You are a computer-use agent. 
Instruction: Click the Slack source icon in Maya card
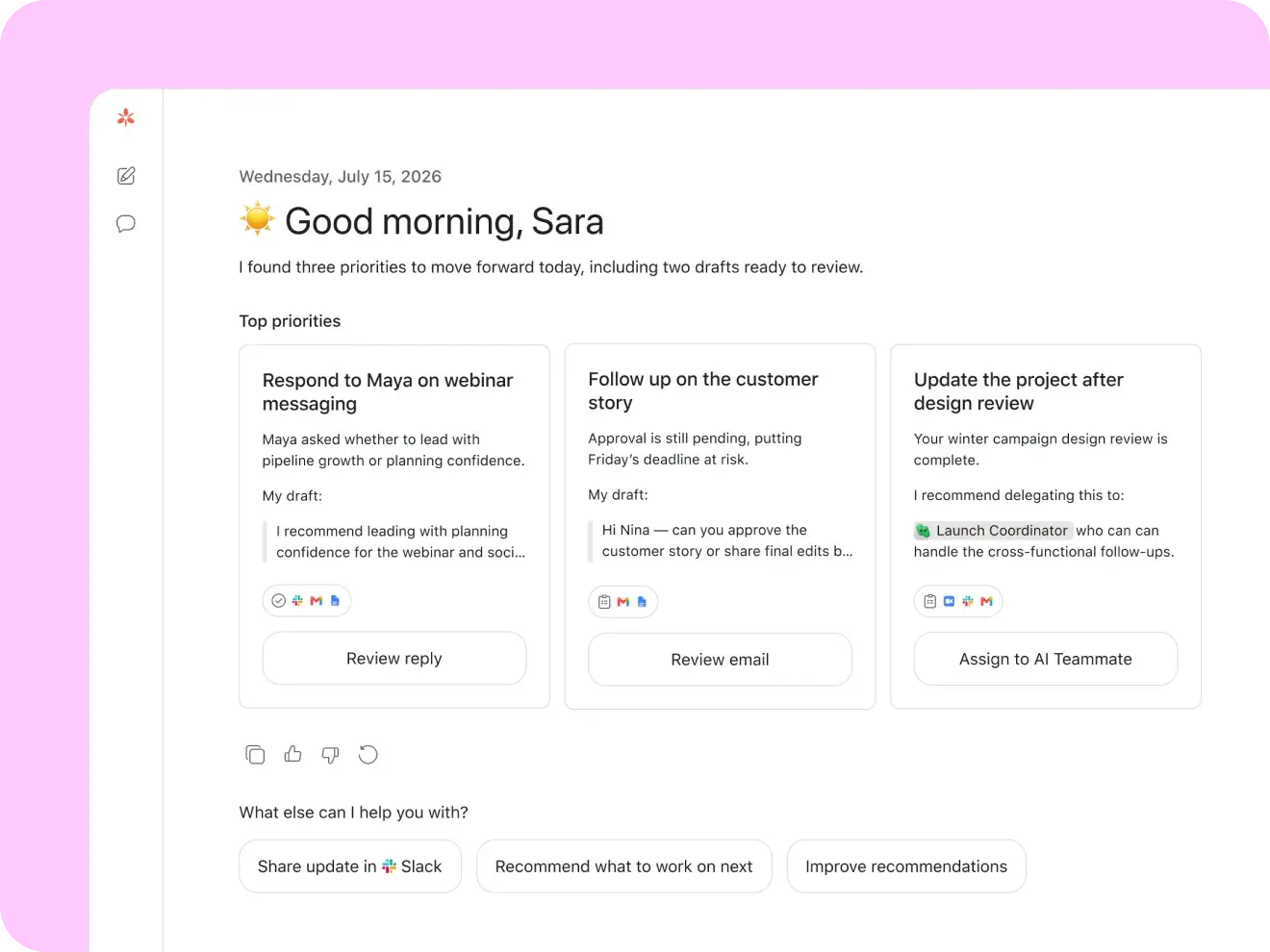pyautogui.click(x=297, y=601)
